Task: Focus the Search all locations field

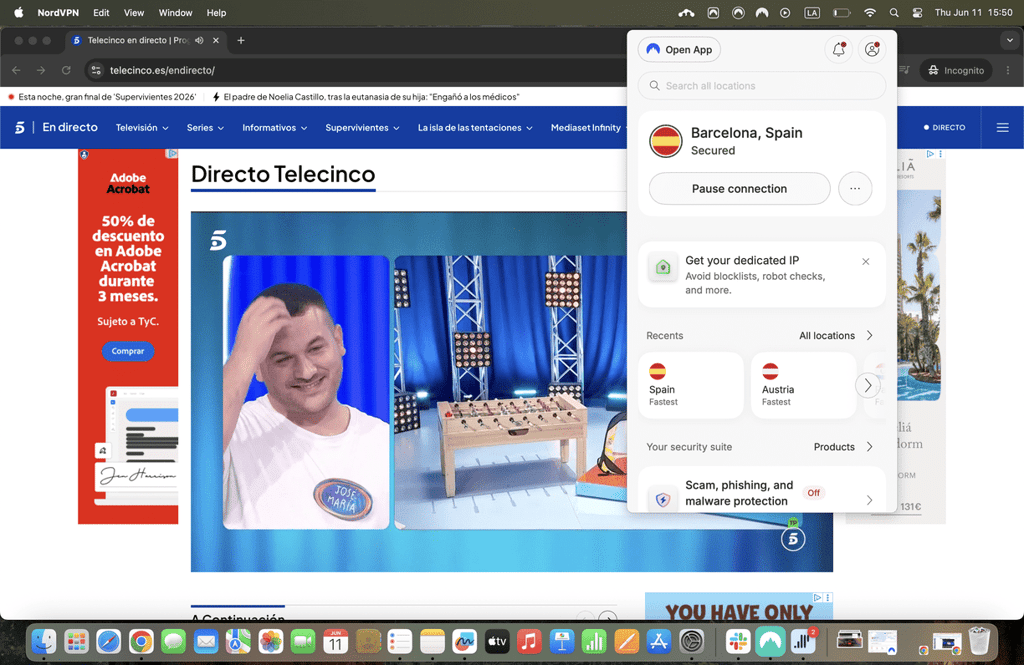Action: (x=761, y=86)
